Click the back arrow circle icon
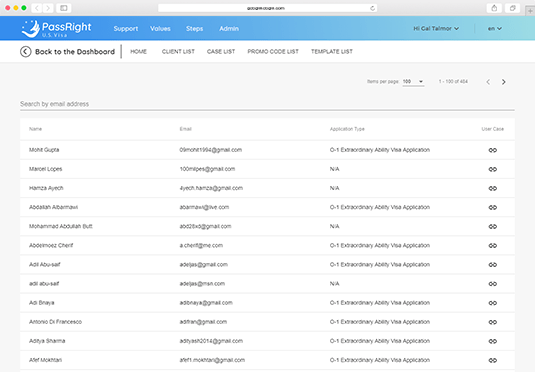 click(x=26, y=52)
